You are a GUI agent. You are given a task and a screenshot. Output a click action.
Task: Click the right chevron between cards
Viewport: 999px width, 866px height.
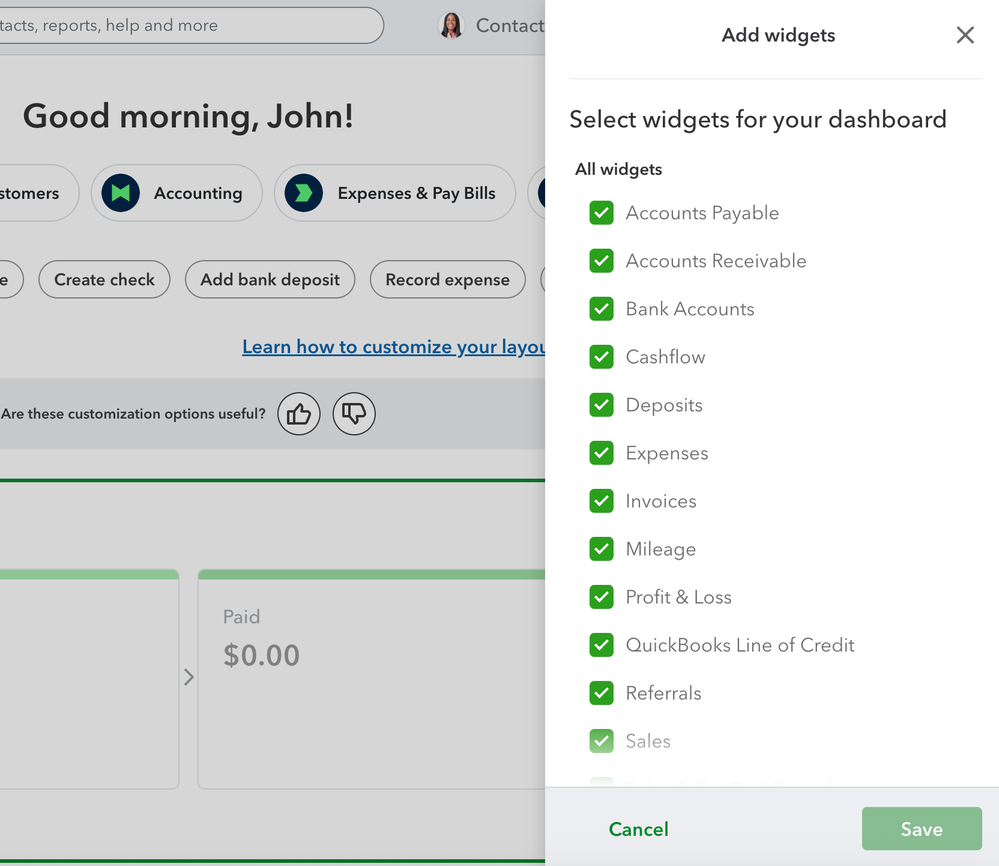tap(189, 677)
